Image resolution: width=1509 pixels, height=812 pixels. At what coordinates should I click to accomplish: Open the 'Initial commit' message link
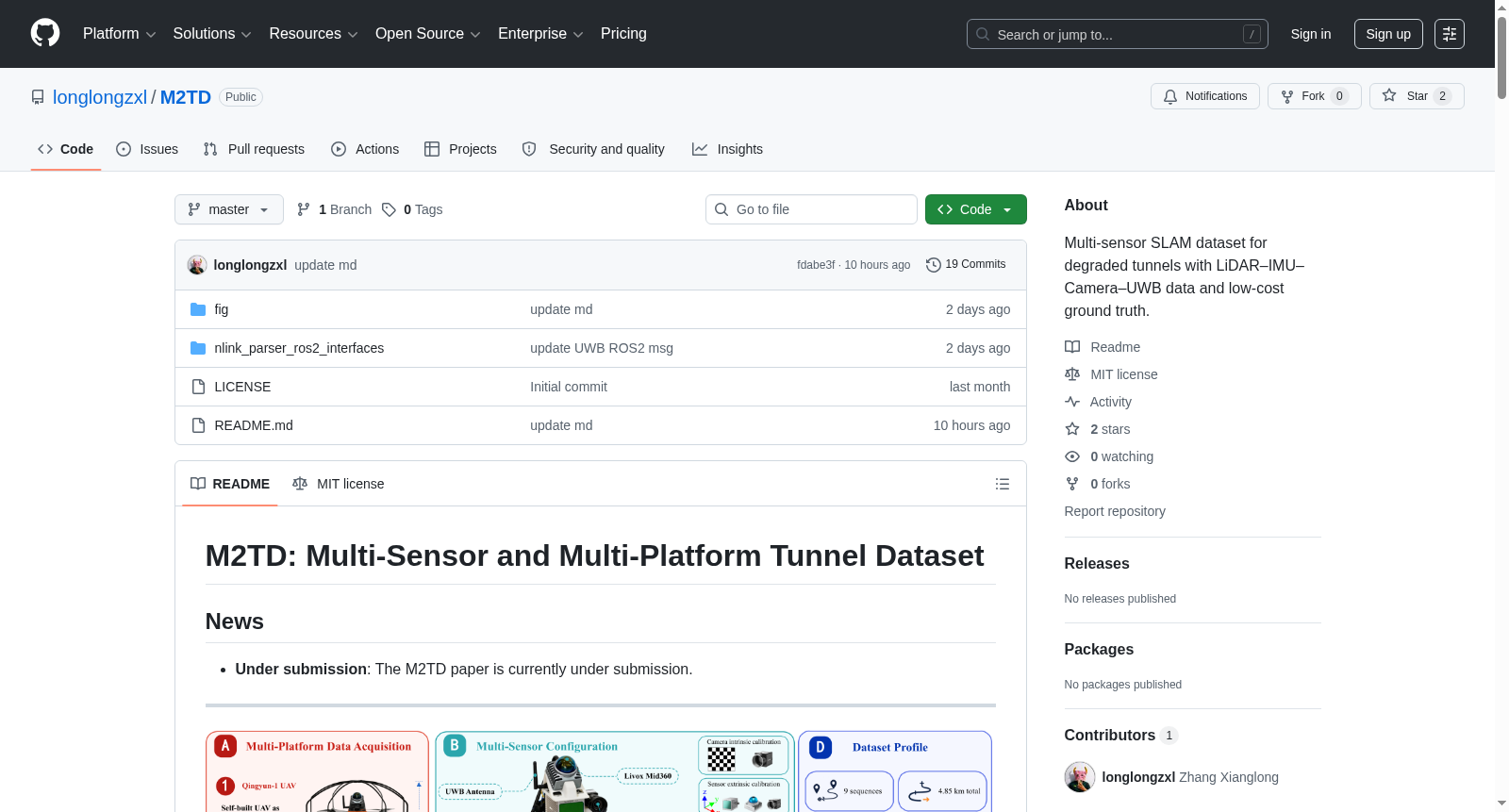[569, 387]
